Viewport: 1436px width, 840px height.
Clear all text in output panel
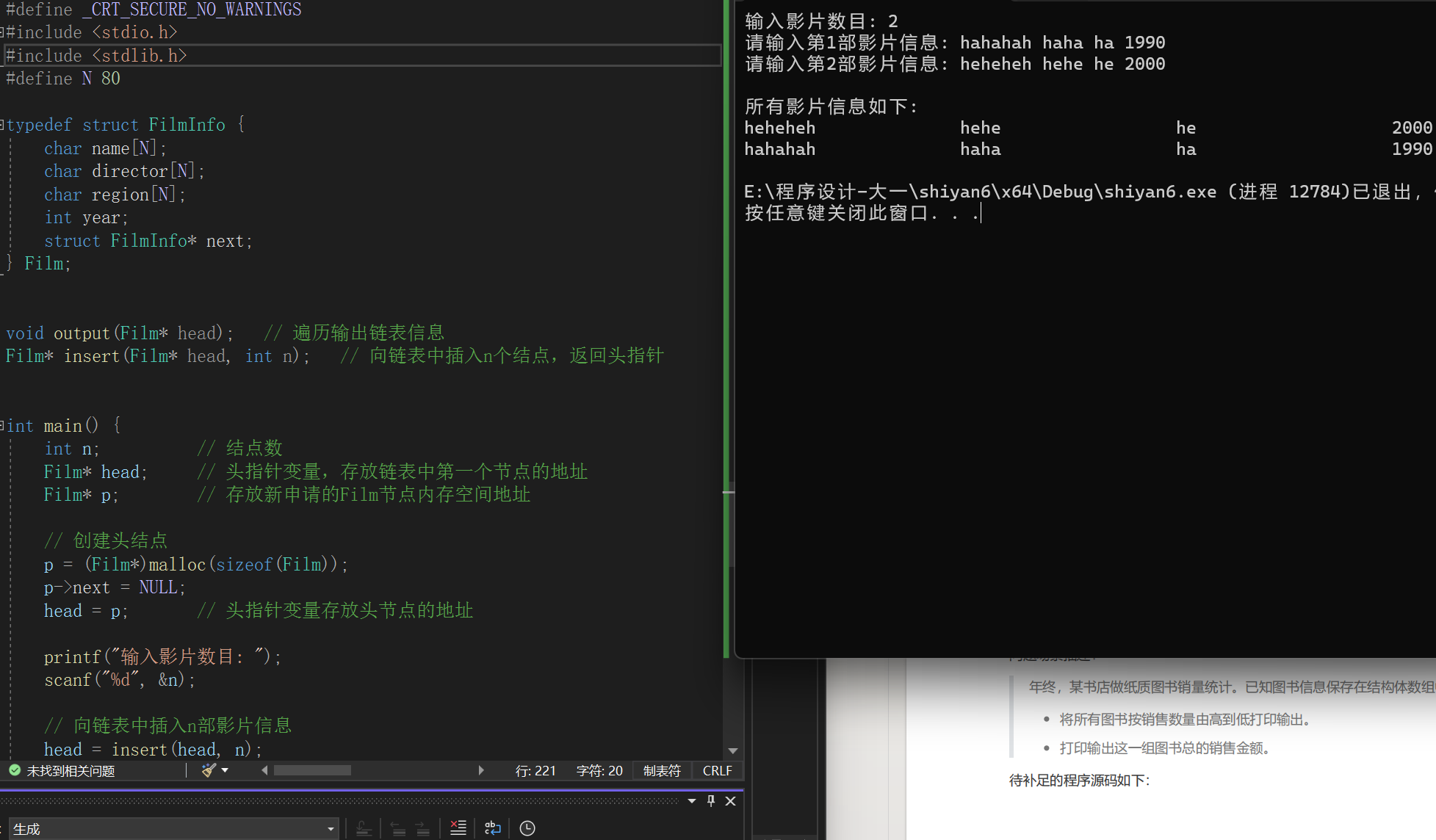coord(458,828)
